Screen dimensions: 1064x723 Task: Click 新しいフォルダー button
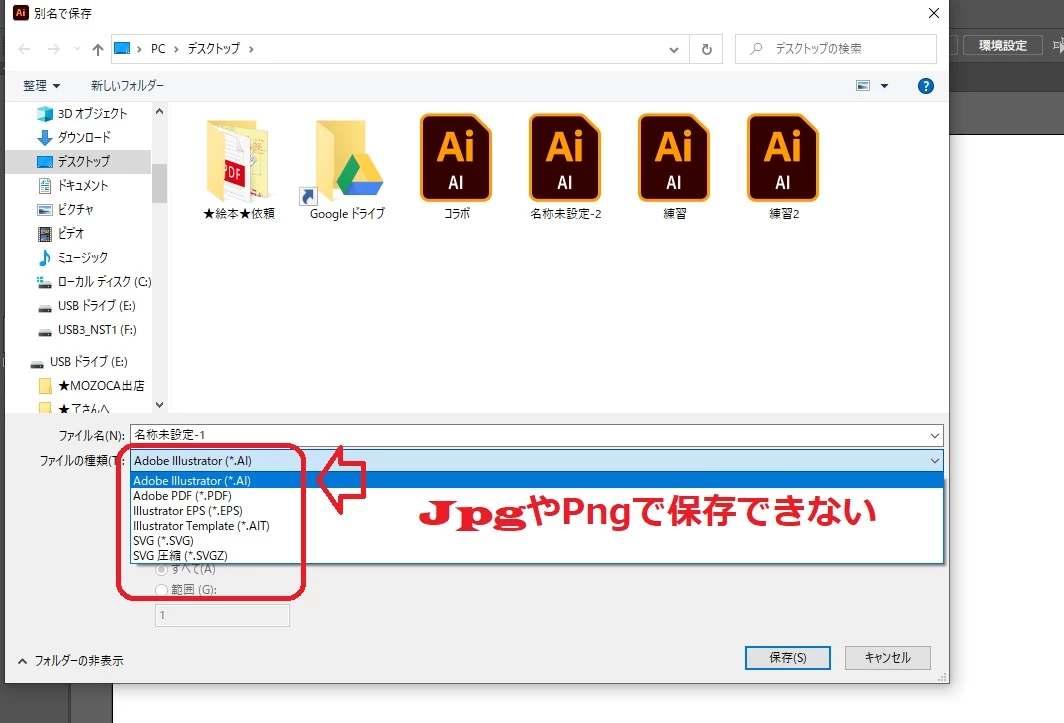[128, 86]
